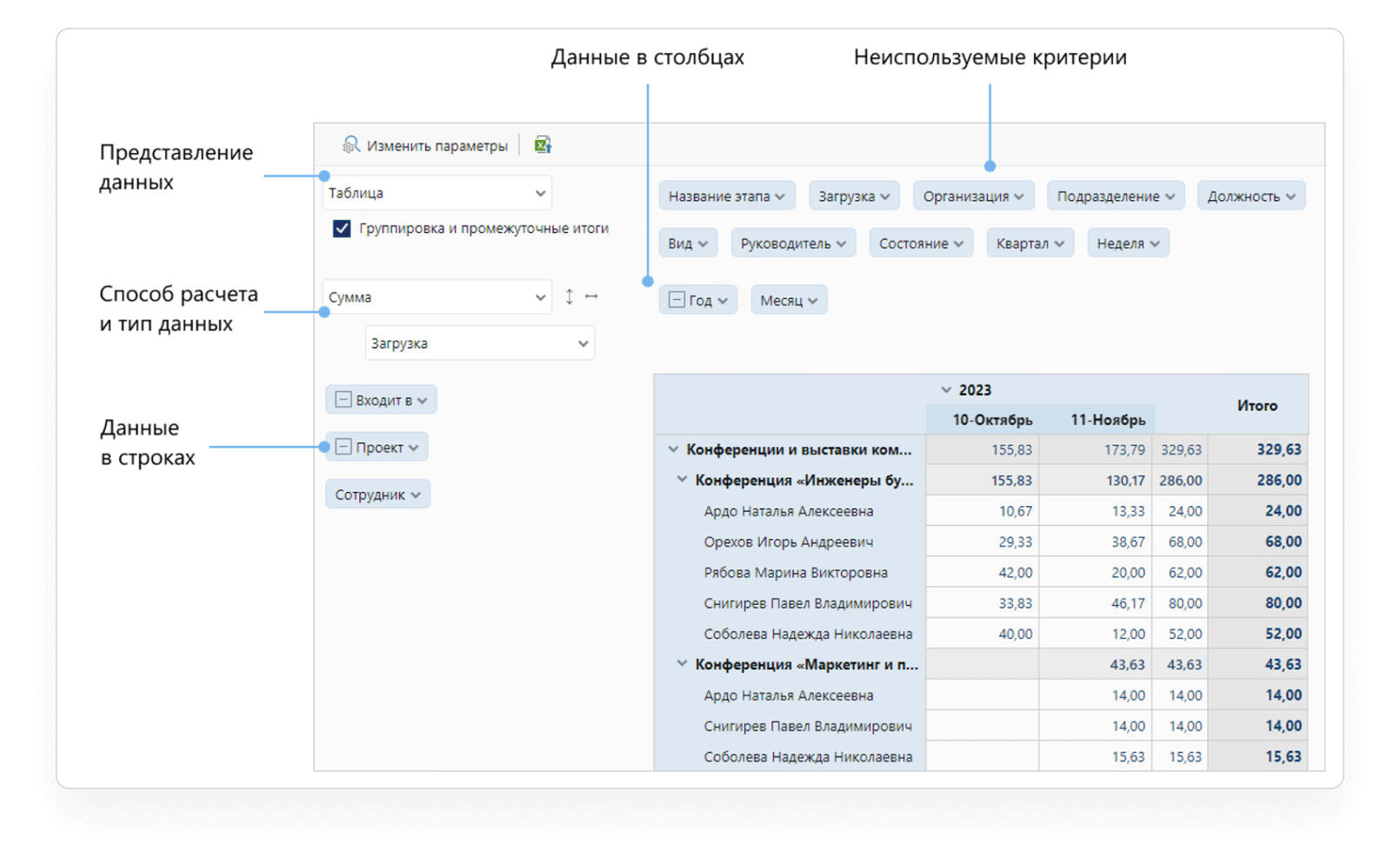
Task: Click the horizontal arrow swap icon
Action: (591, 296)
